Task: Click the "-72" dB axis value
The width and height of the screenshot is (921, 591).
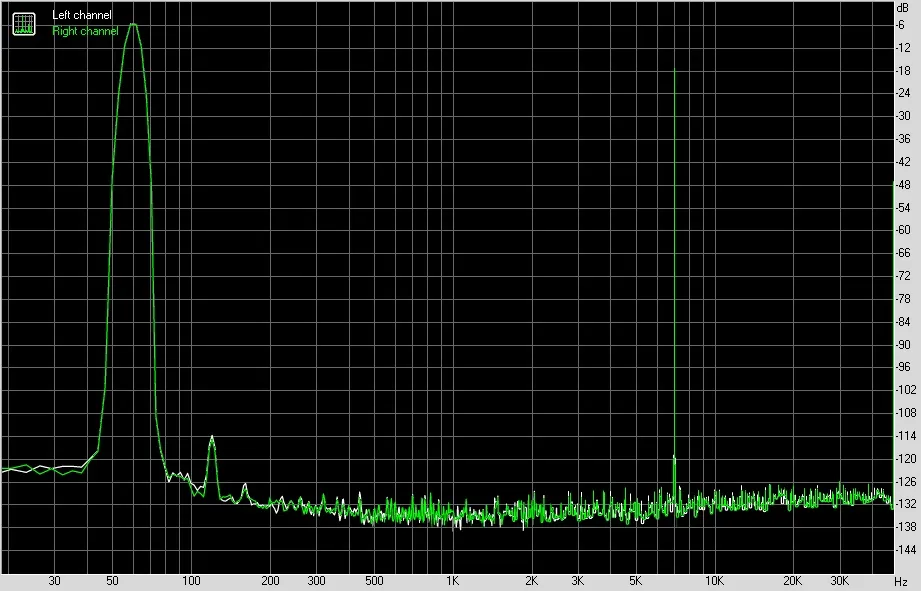Action: [x=902, y=276]
